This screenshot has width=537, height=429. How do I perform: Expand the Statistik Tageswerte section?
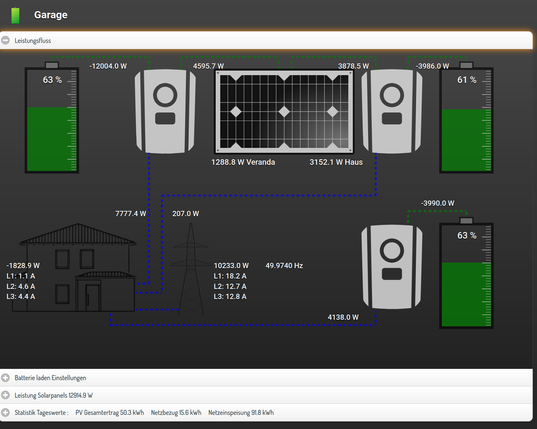tap(5, 412)
